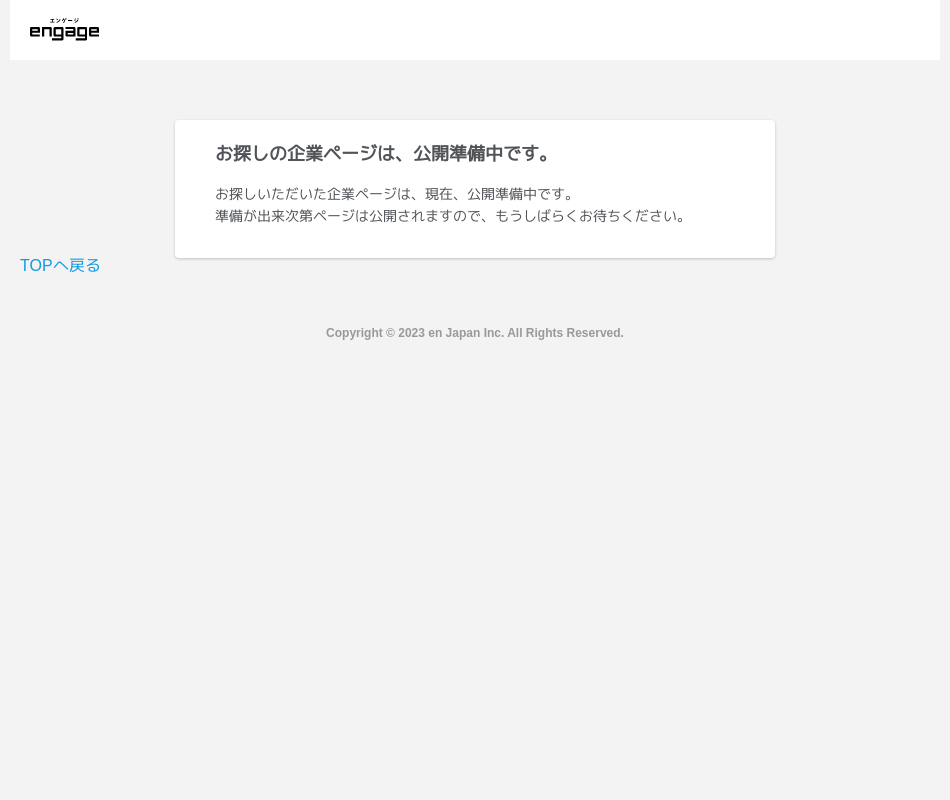Click the engage logo in the header
Viewport: 950px width, 800px height.
(64, 32)
